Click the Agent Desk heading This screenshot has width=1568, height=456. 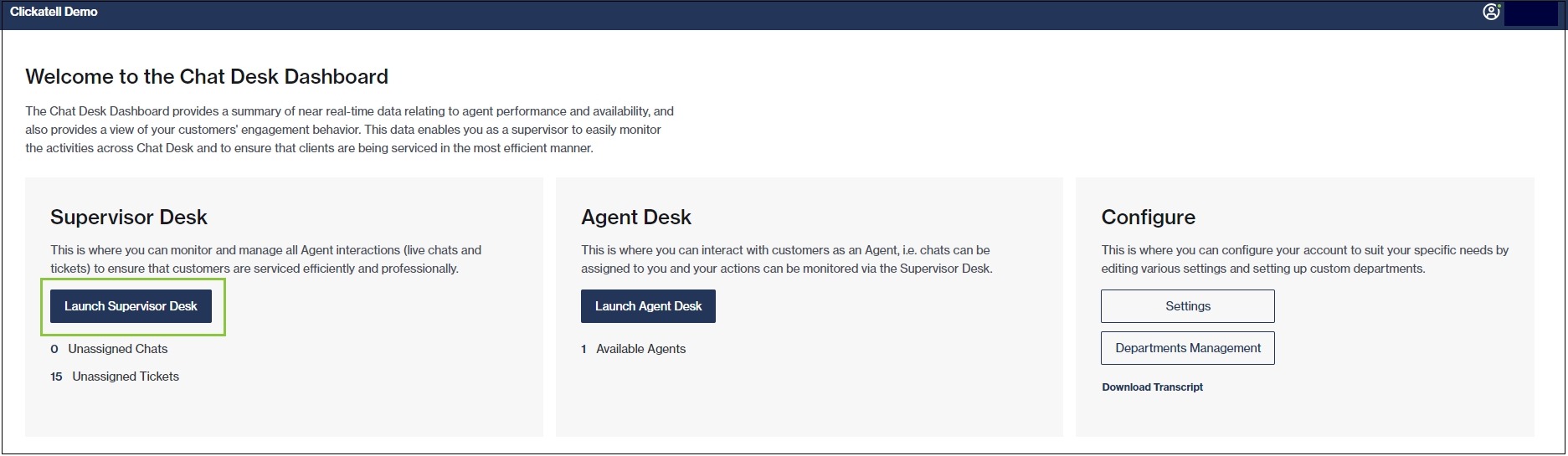point(636,218)
